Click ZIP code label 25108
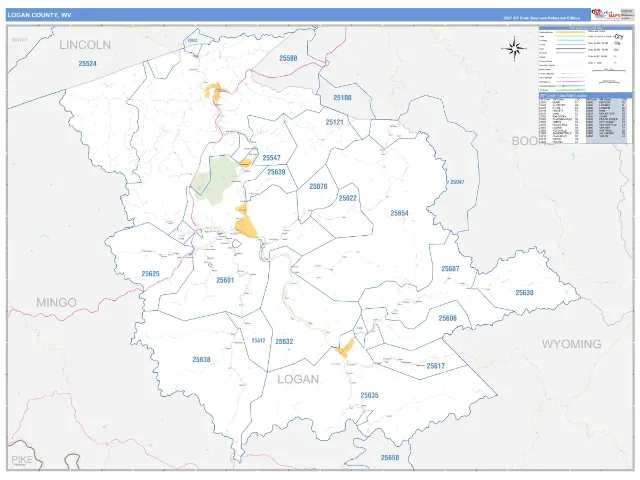 (x=342, y=98)
